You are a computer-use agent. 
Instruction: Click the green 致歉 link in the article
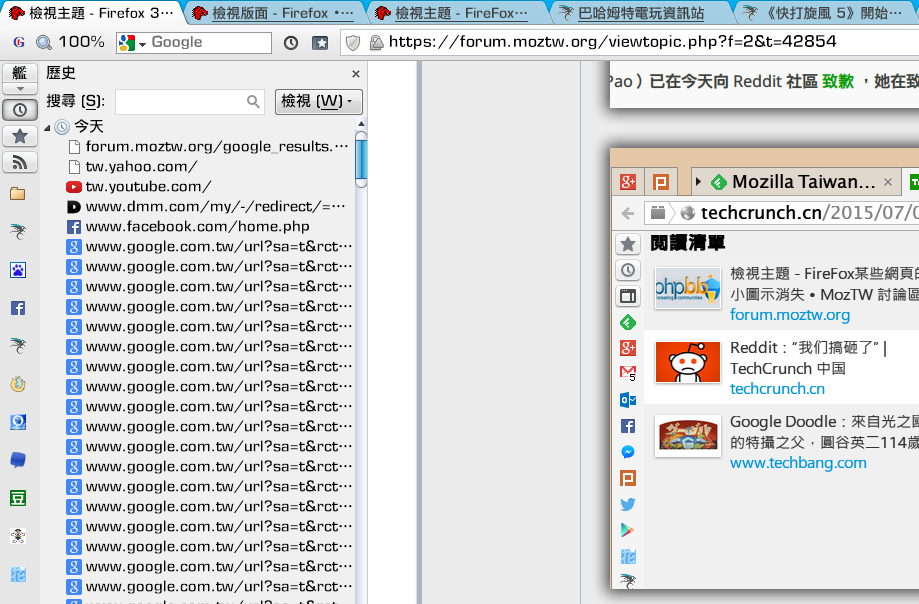point(838,82)
